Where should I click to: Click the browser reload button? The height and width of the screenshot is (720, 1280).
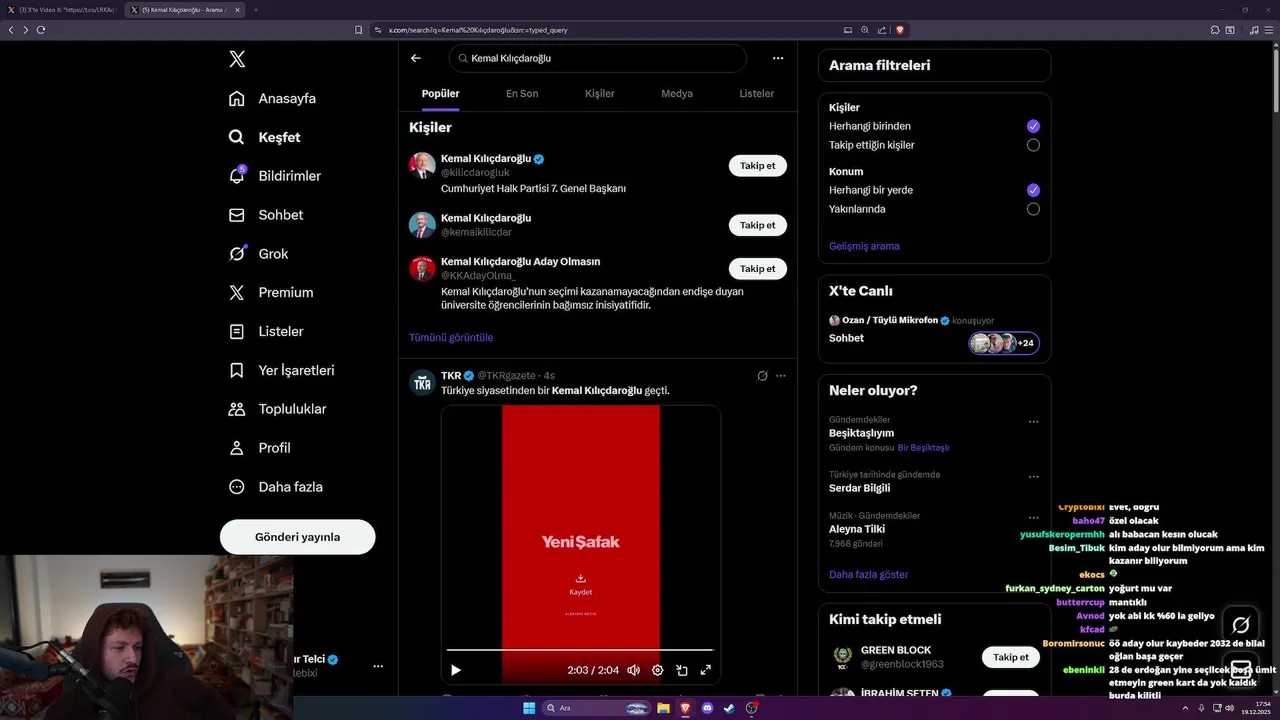(x=41, y=30)
